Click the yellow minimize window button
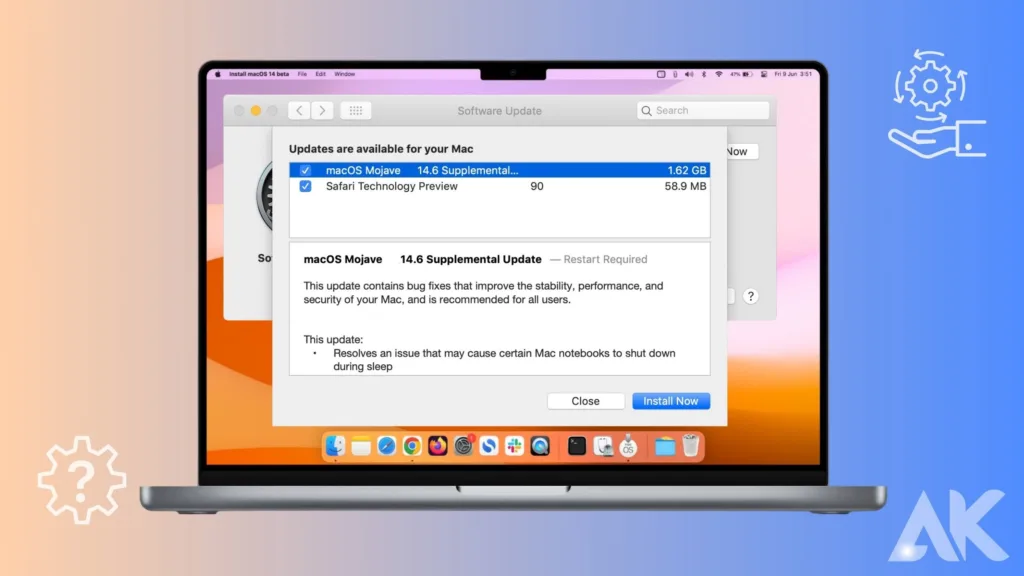 coord(256,111)
